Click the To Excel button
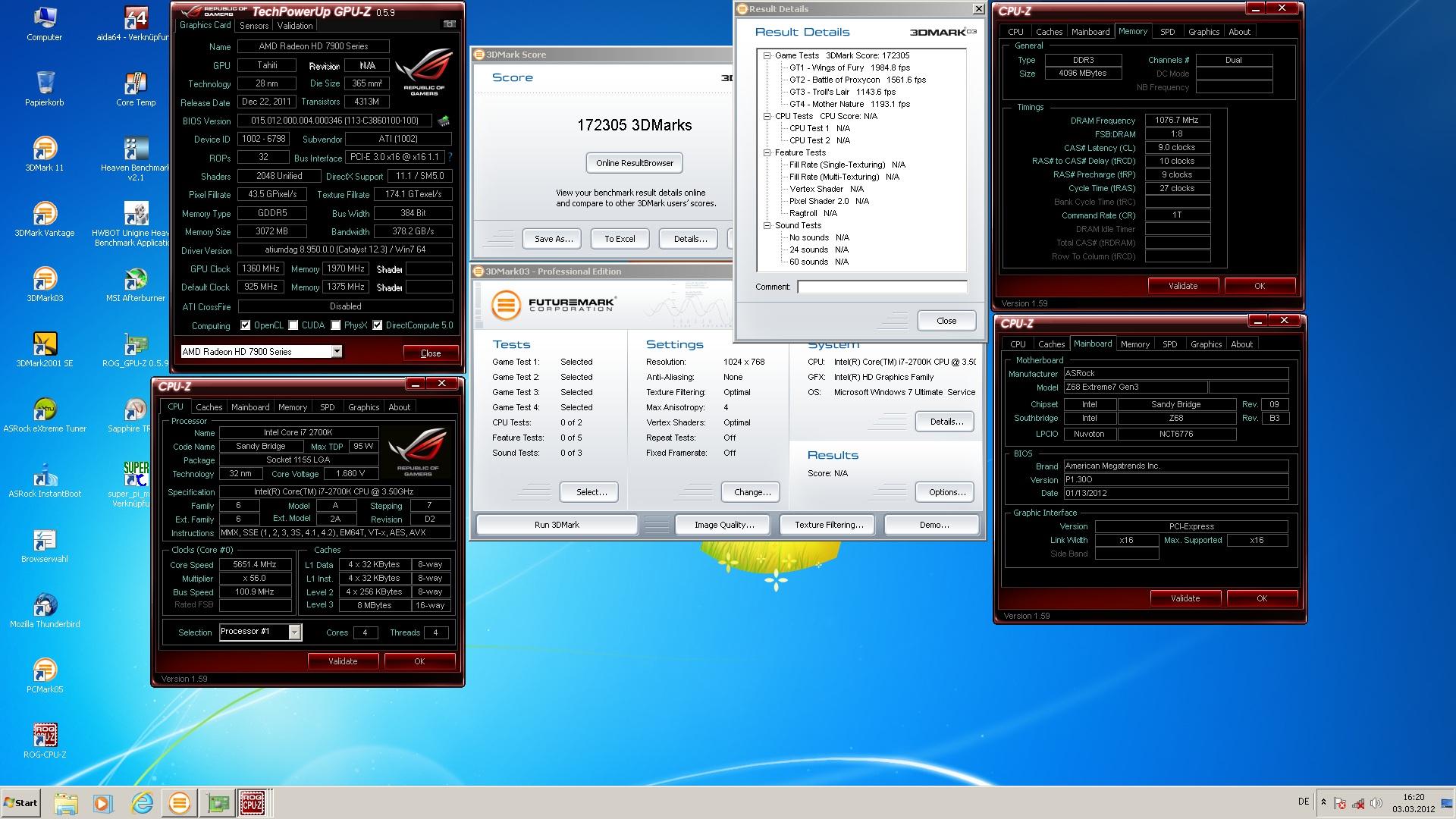This screenshot has width=1456, height=819. click(620, 239)
